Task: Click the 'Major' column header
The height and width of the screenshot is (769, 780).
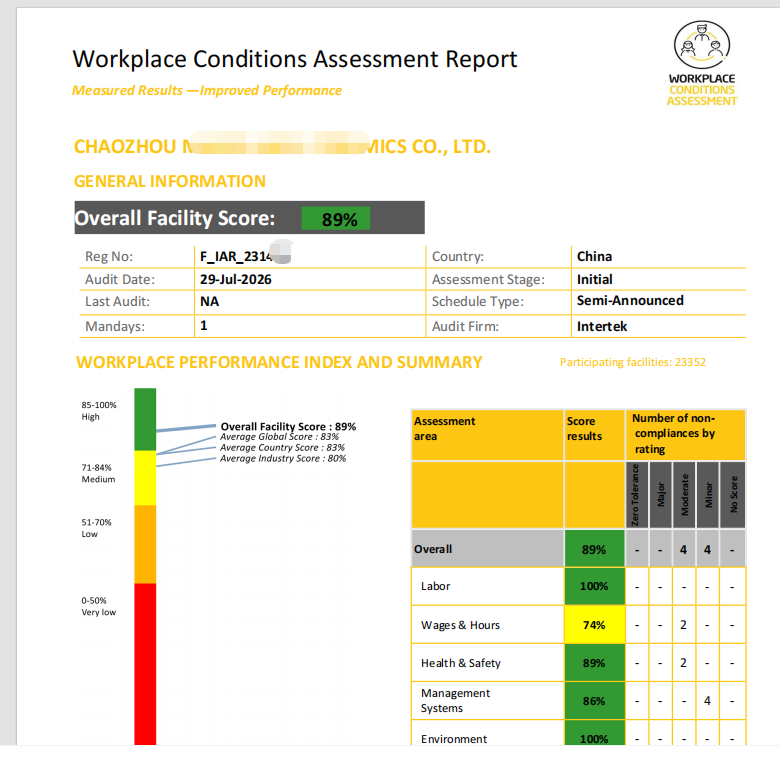Action: pyautogui.click(x=661, y=494)
